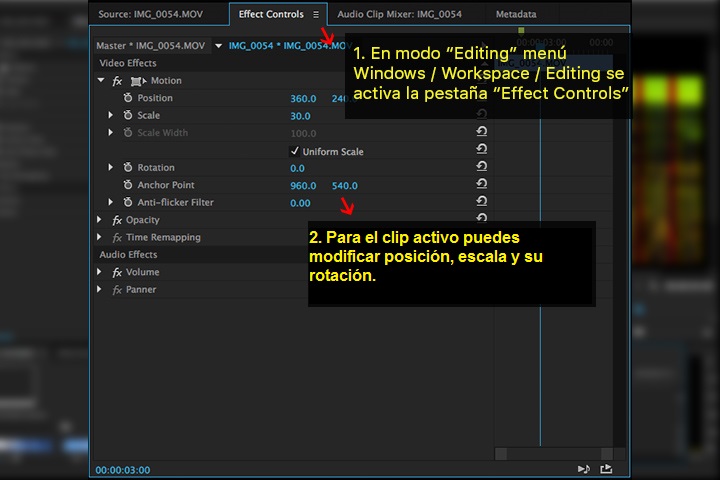Expand the Scale property

click(x=110, y=115)
